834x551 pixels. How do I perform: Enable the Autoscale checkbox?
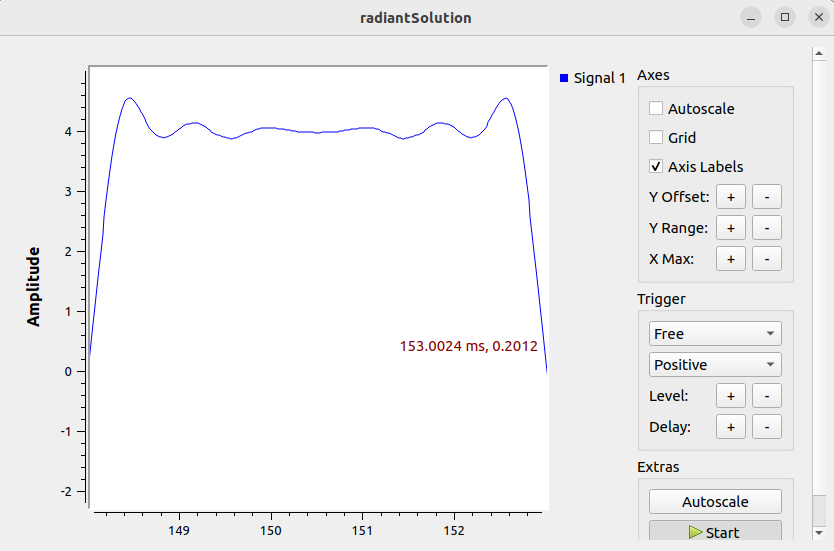click(x=656, y=108)
